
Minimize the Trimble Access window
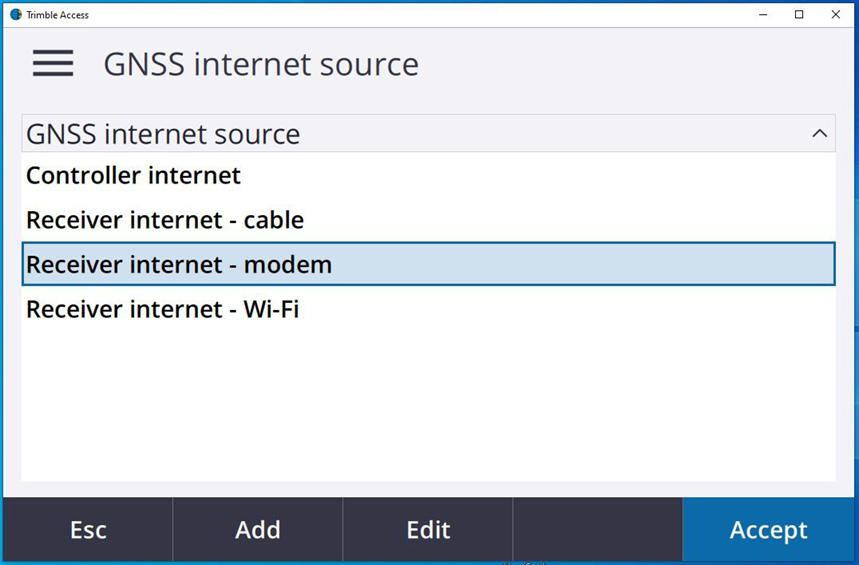pyautogui.click(x=763, y=14)
